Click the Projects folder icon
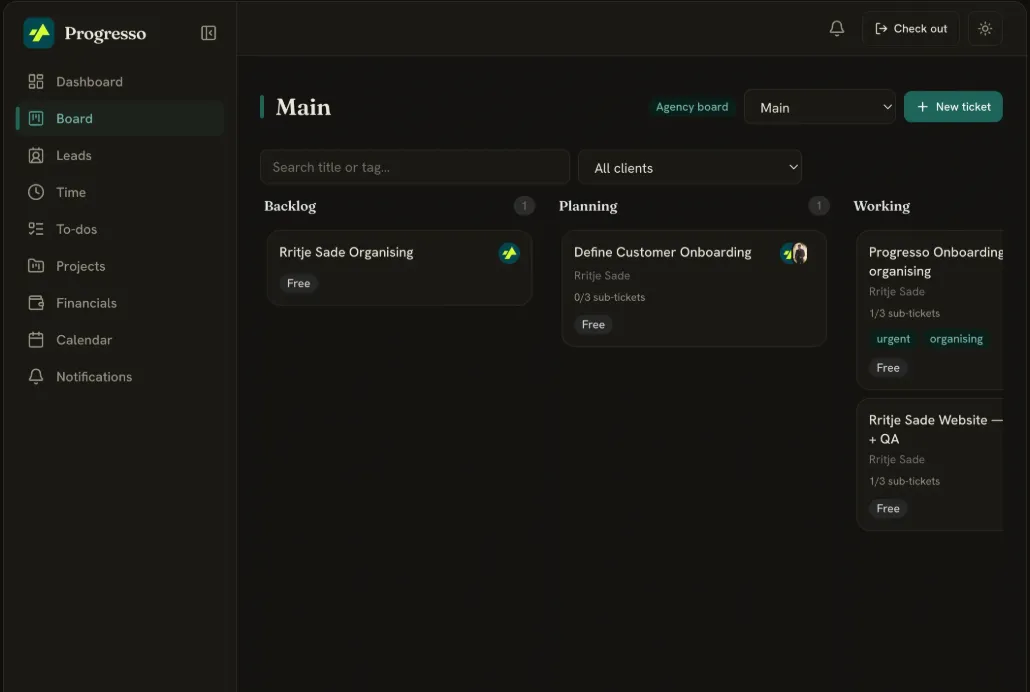Image resolution: width=1030 pixels, height=692 pixels. (35, 265)
